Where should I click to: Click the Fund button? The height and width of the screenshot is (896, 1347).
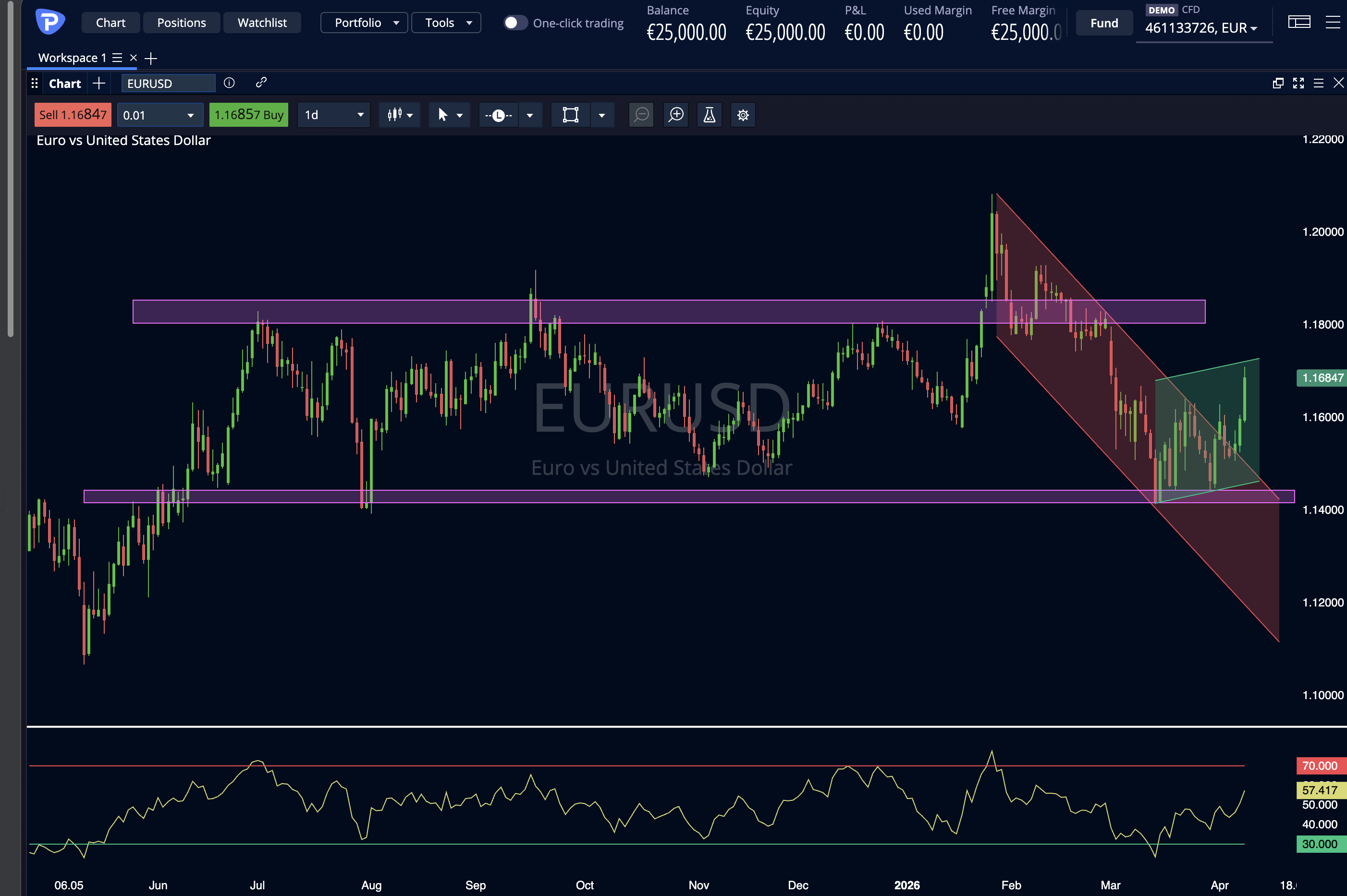coord(1103,24)
